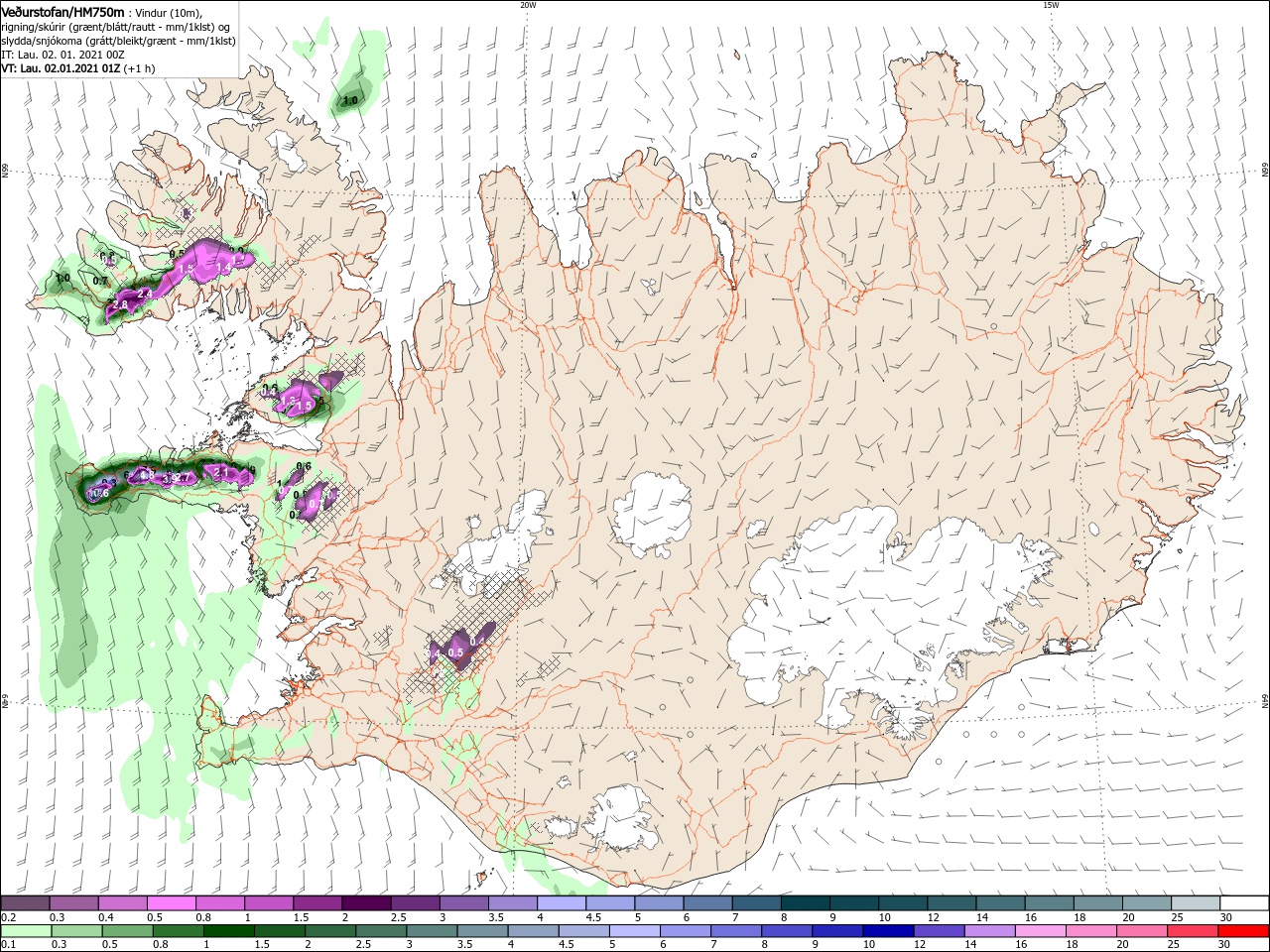Click the 30 label in the top legend row
Screen dimensions: 1270x952
[1227, 918]
